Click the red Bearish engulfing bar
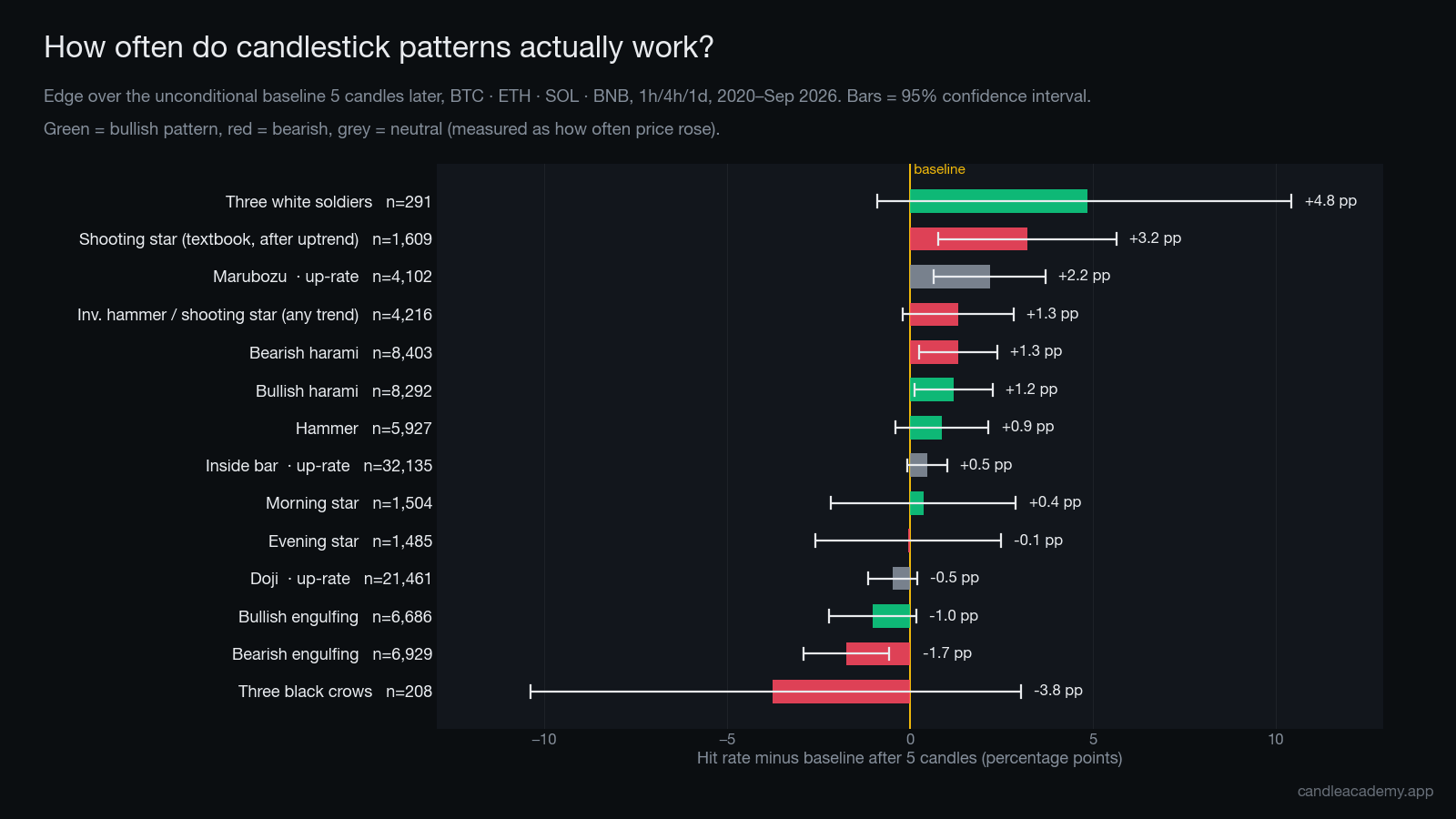1456x819 pixels. tap(878, 653)
